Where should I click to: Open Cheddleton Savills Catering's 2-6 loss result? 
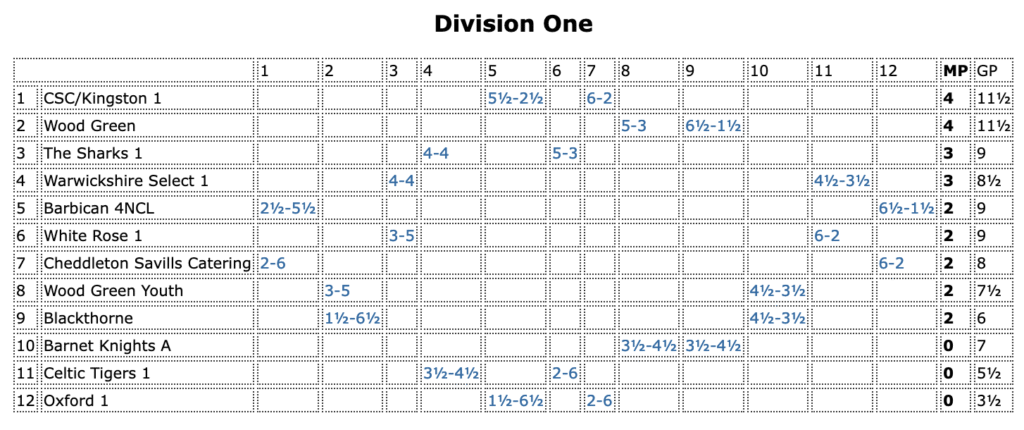tap(272, 263)
